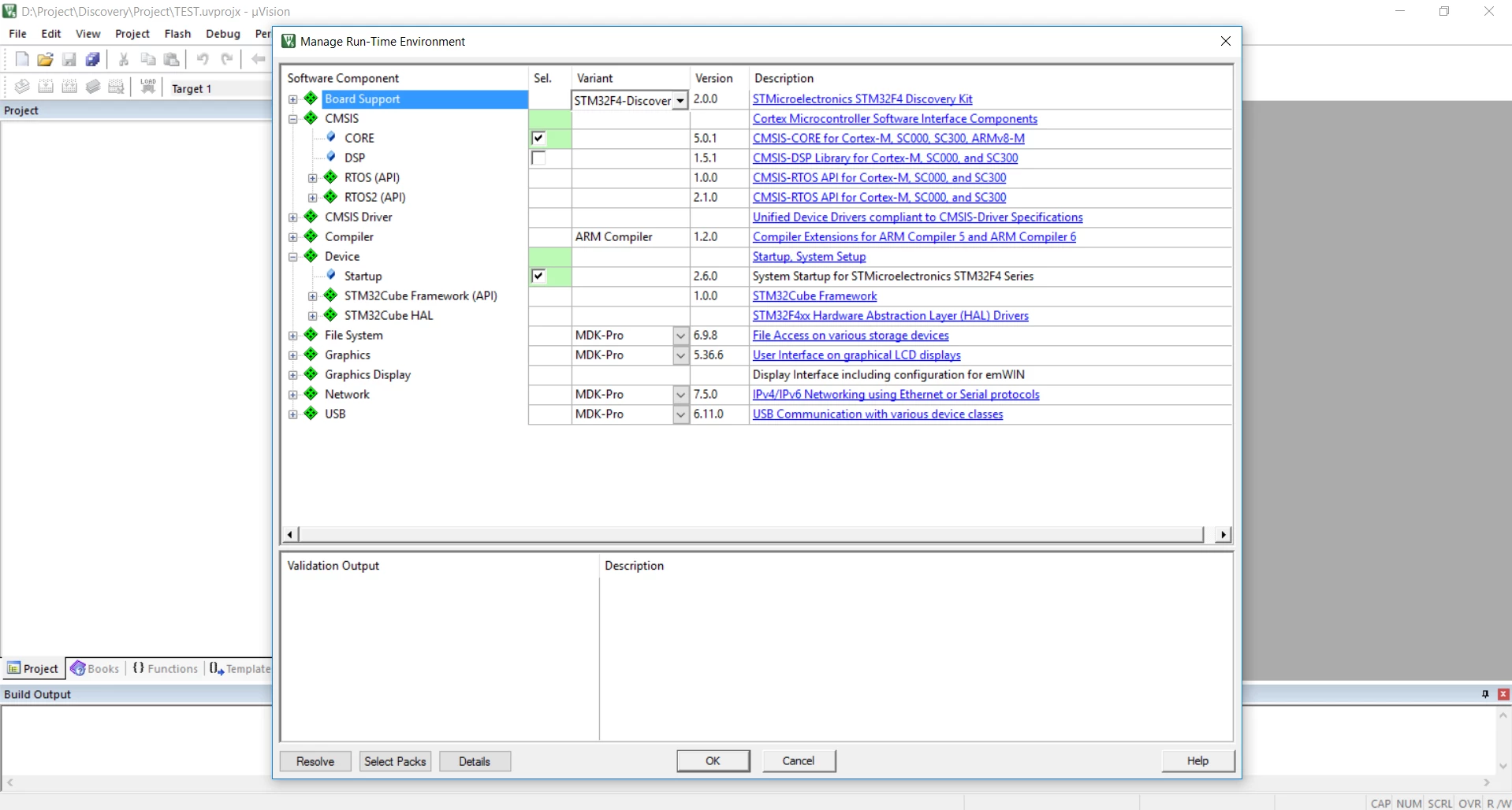
Task: Click the Open file folder icon
Action: (x=45, y=59)
